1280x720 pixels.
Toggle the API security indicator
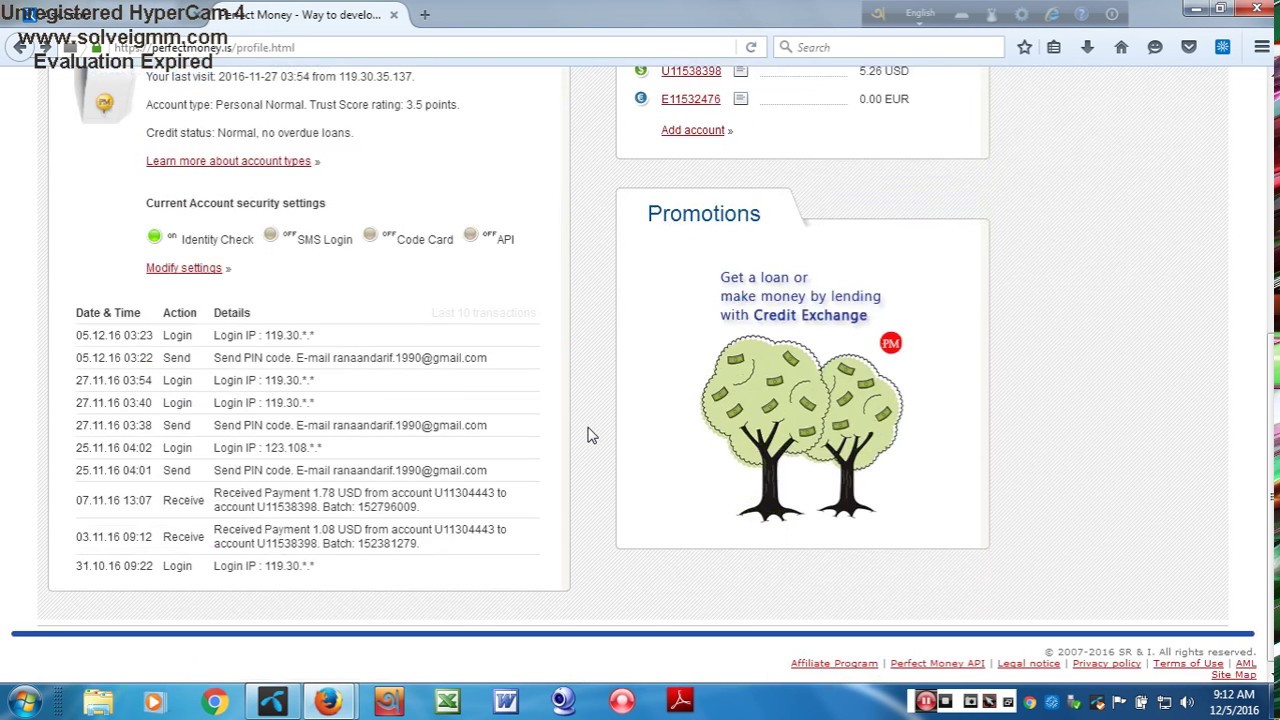tap(470, 235)
